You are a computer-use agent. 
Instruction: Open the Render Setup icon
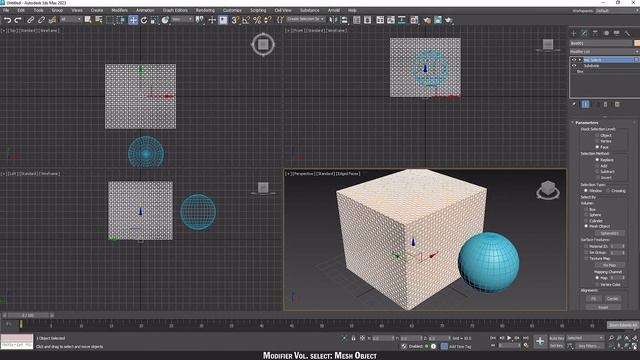427,20
